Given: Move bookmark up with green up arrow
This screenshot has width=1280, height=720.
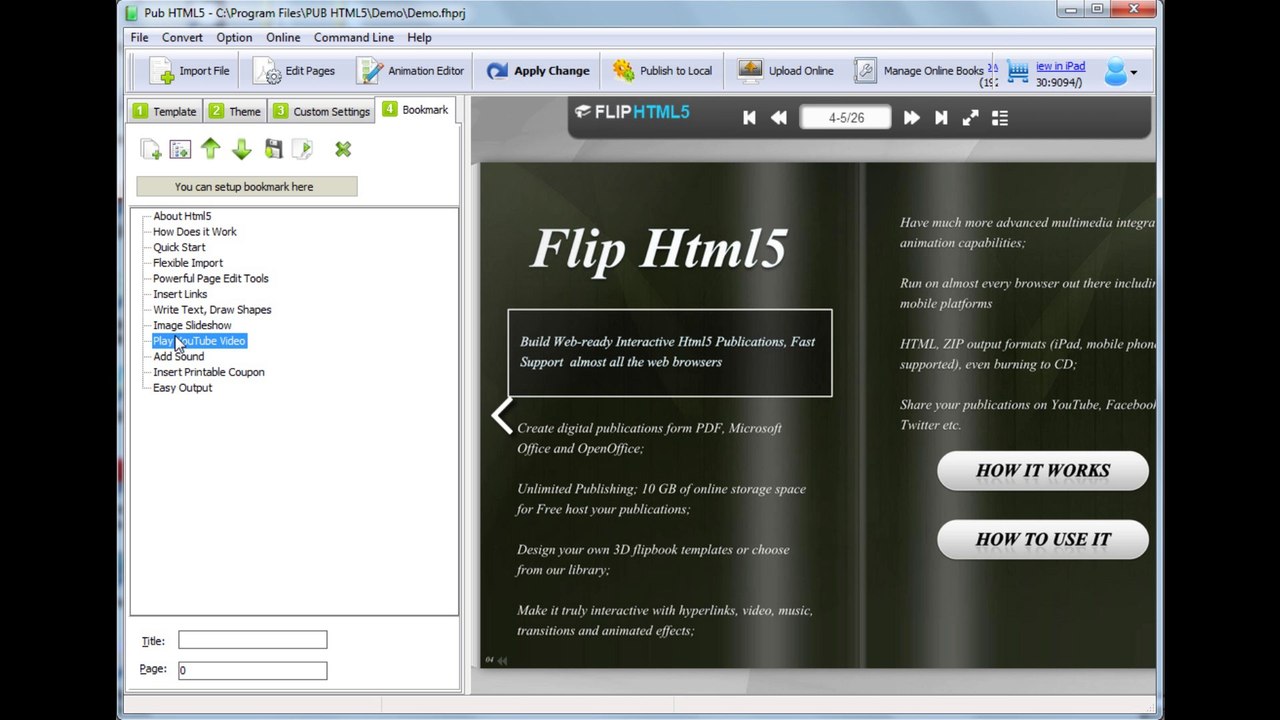Looking at the screenshot, I should point(210,149).
